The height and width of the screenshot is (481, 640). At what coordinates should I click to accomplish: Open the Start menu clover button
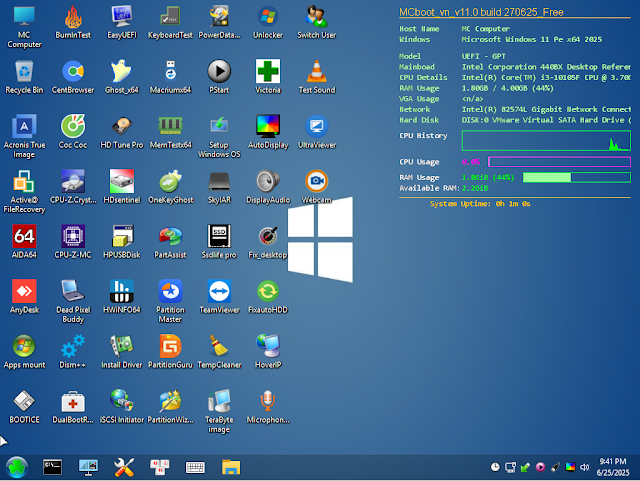coord(17,467)
